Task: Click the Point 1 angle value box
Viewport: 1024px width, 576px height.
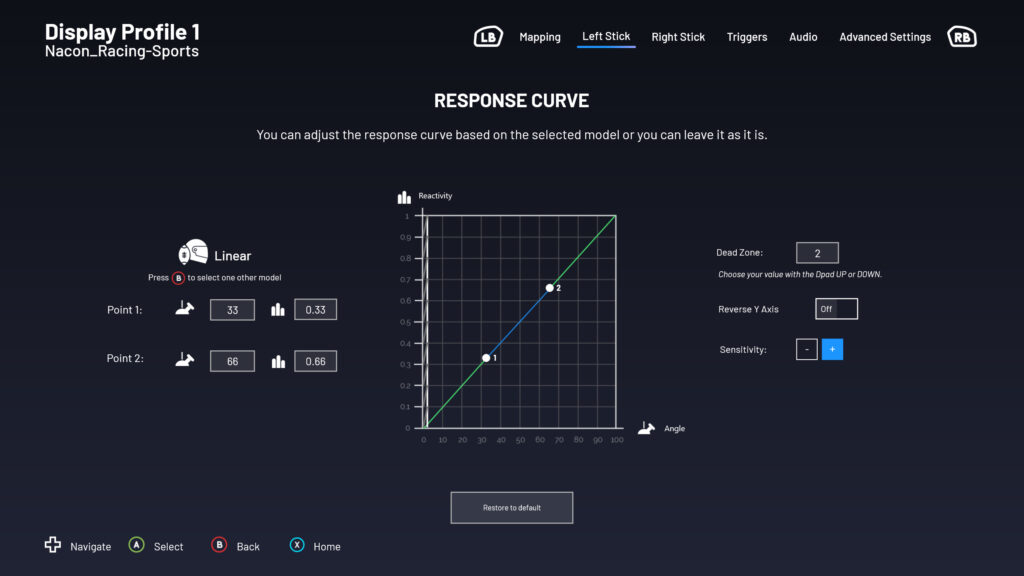Action: point(233,310)
